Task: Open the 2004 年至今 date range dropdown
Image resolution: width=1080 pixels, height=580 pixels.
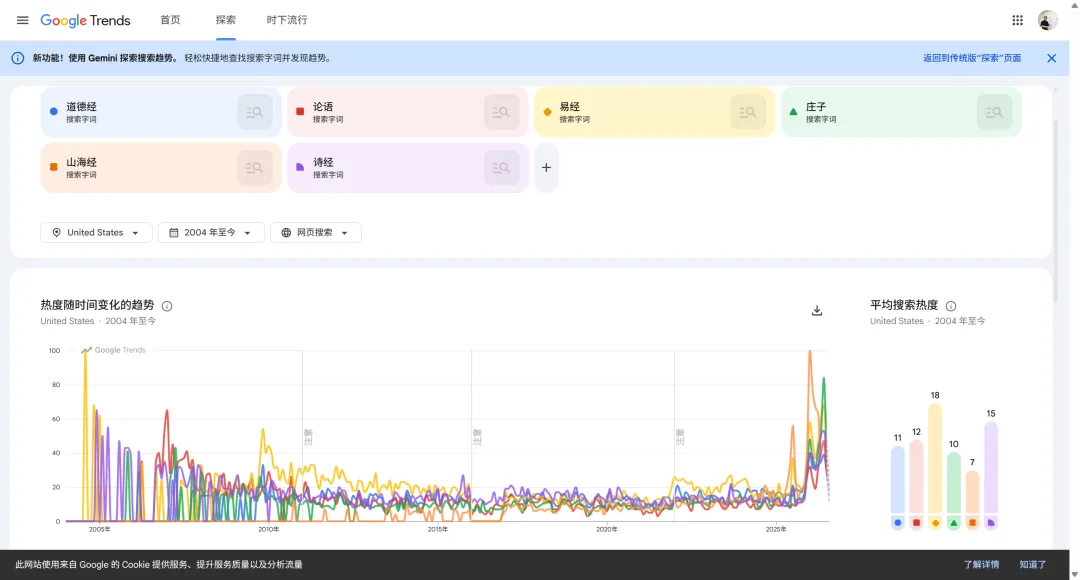Action: [211, 233]
